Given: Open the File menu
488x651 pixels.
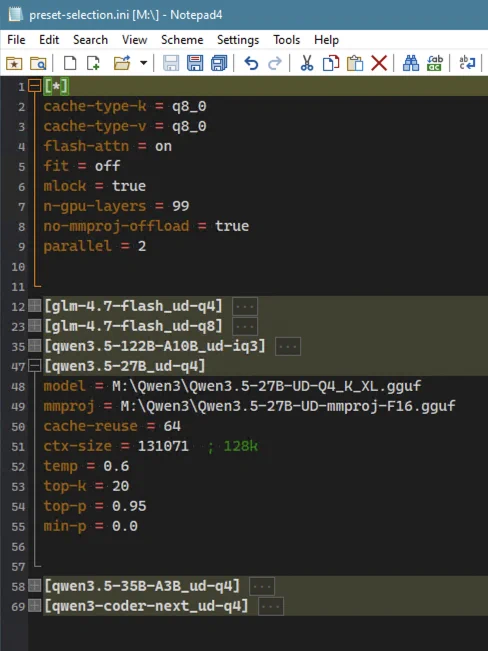Looking at the screenshot, I should tap(16, 40).
